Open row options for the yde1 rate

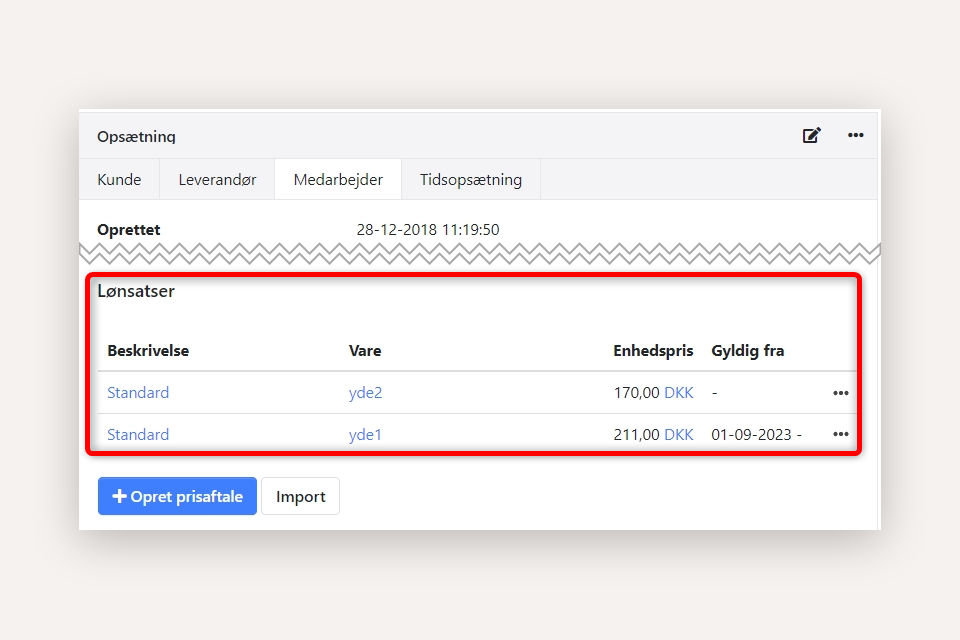point(840,435)
